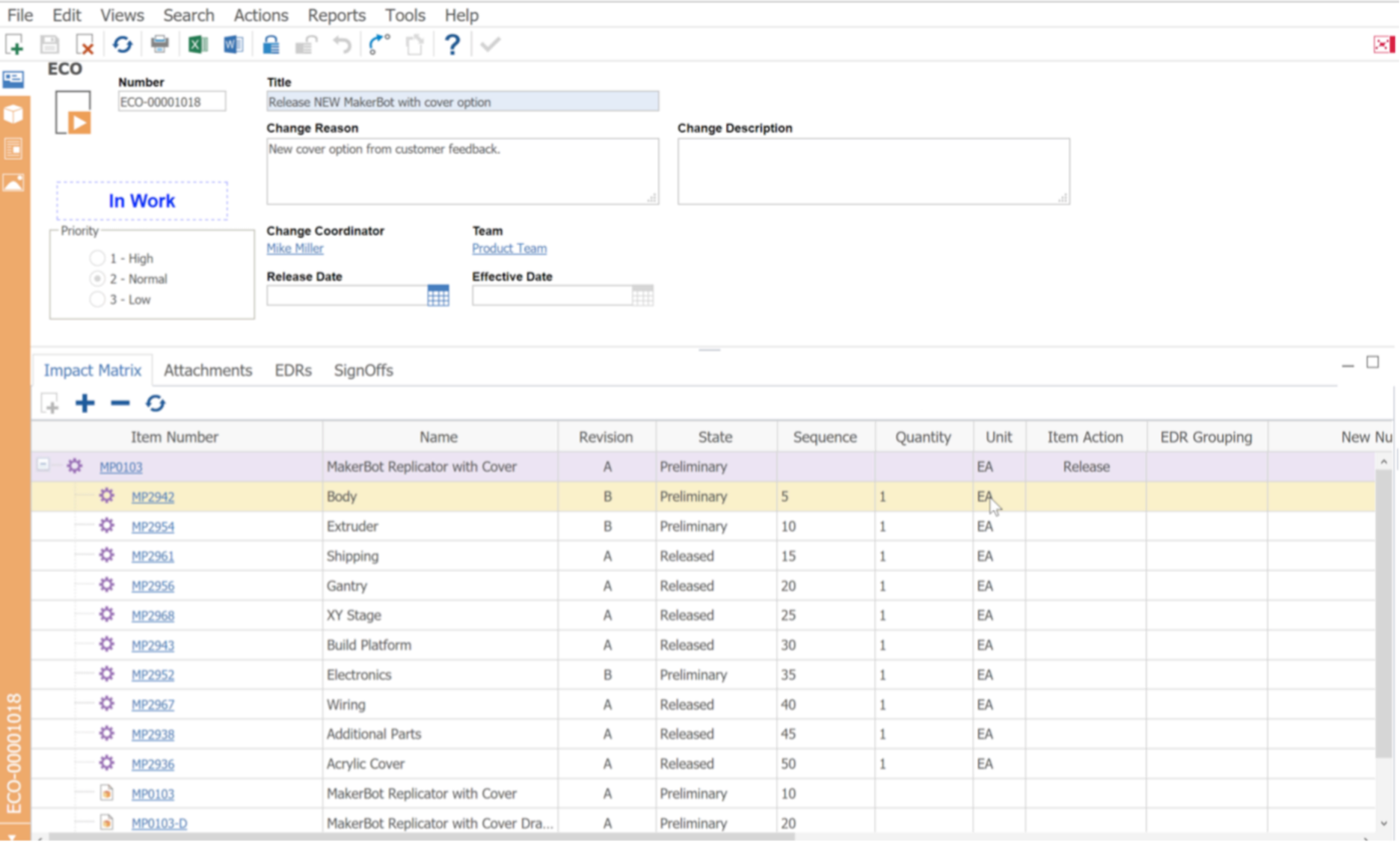Screen dimensions: 1400x845
Task: Click the Export to Excel toolbar icon
Action: 198,44
